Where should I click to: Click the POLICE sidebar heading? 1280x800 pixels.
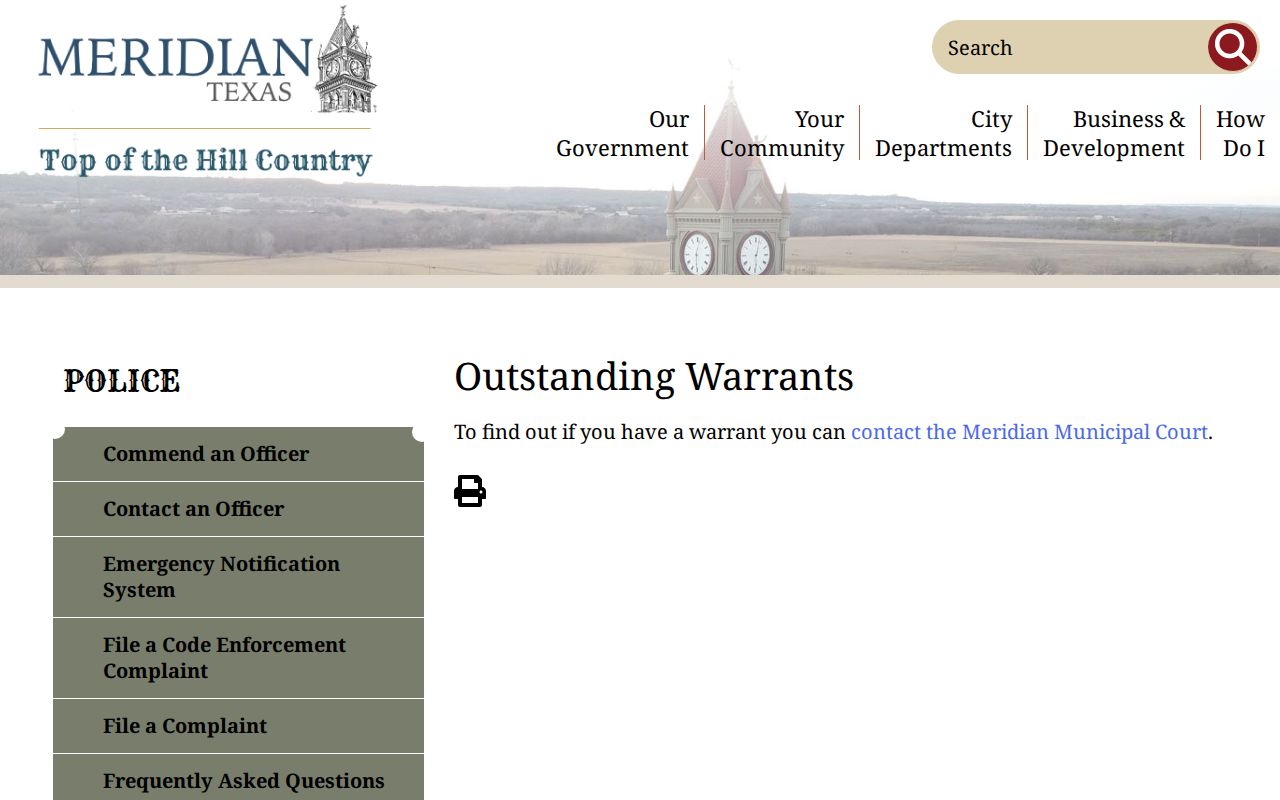[122, 381]
